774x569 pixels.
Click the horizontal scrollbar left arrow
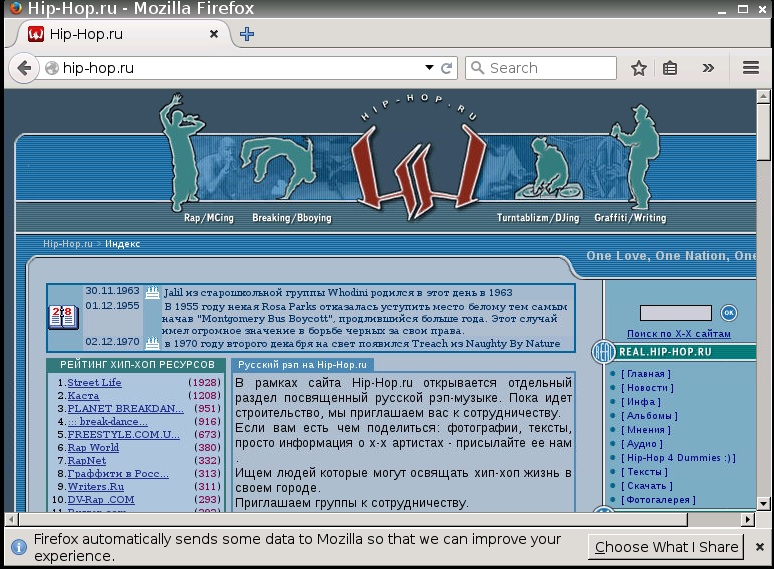point(11,519)
